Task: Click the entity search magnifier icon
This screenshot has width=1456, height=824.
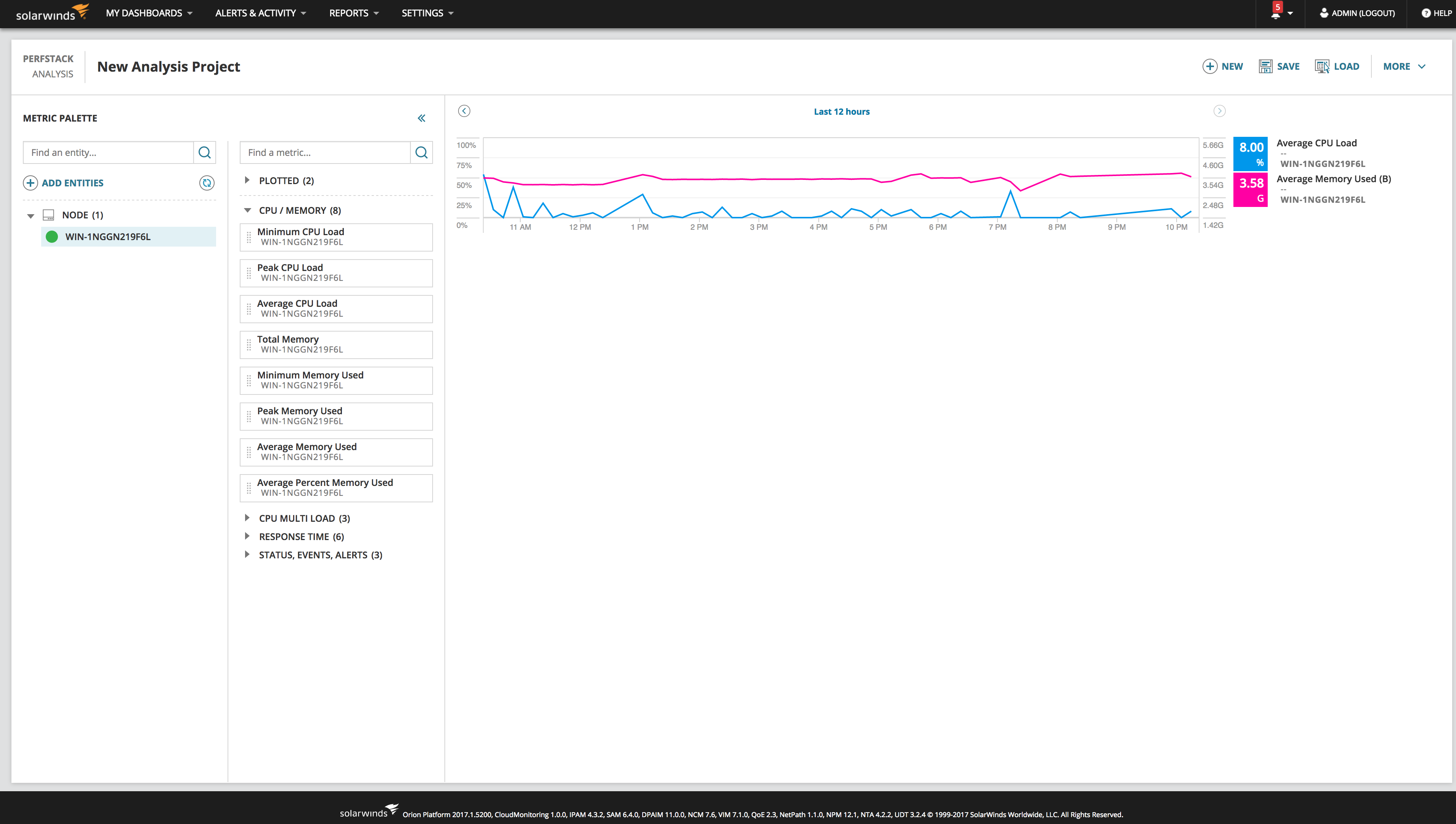Action: [204, 152]
